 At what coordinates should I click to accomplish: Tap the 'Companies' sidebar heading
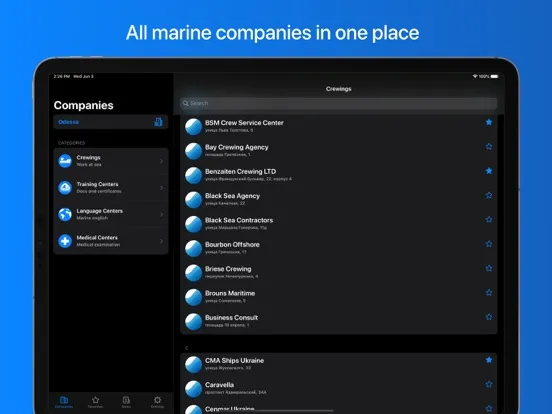pyautogui.click(x=83, y=105)
